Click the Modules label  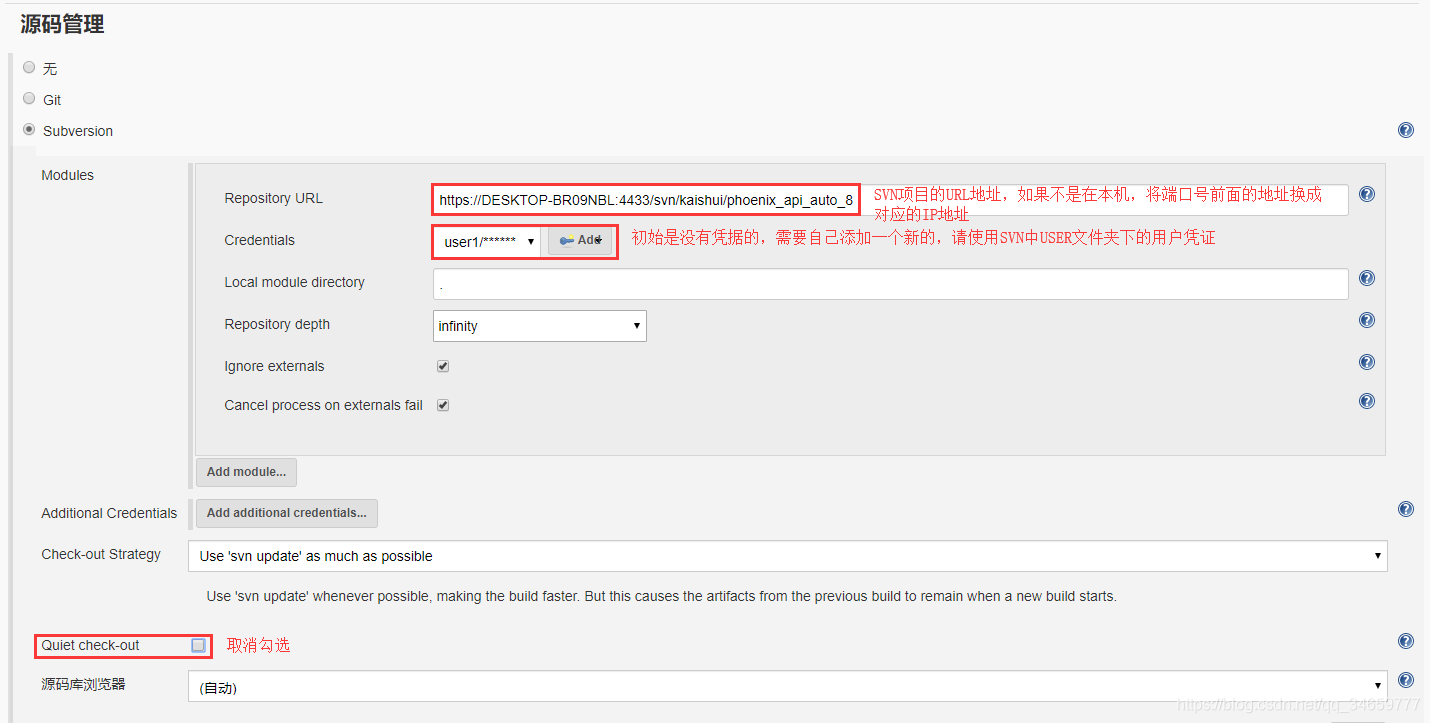pyautogui.click(x=67, y=175)
